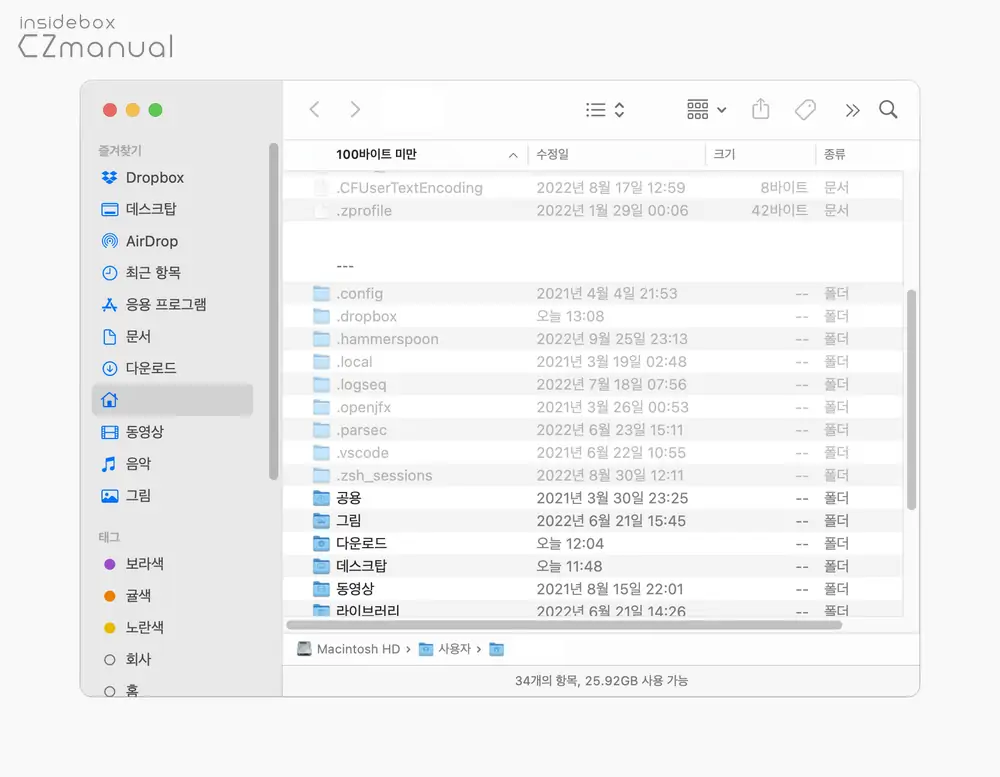The image size is (1000, 777).
Task: Open Dropbox in the sidebar
Action: (154, 177)
